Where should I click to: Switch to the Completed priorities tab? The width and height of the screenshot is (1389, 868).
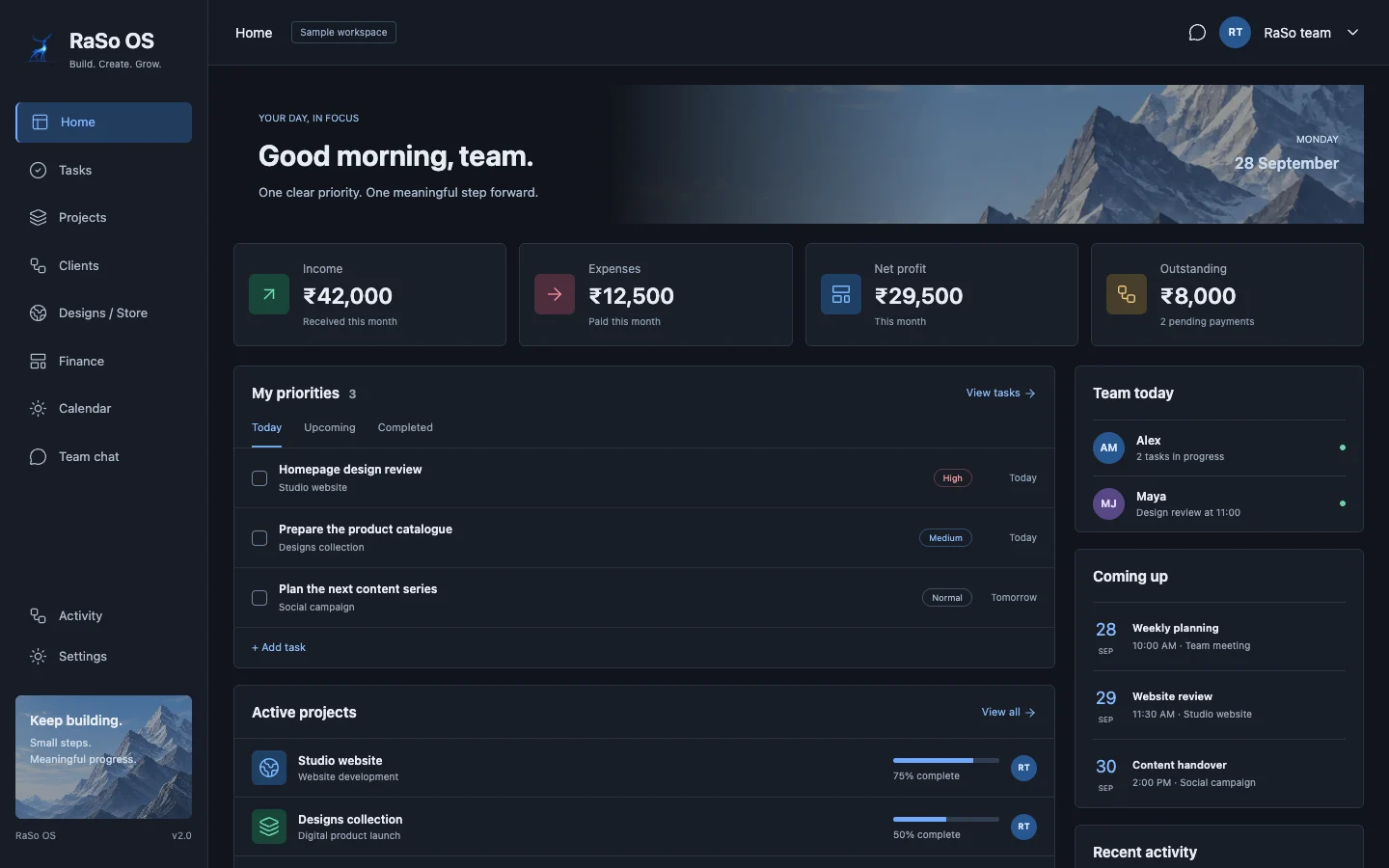(405, 428)
